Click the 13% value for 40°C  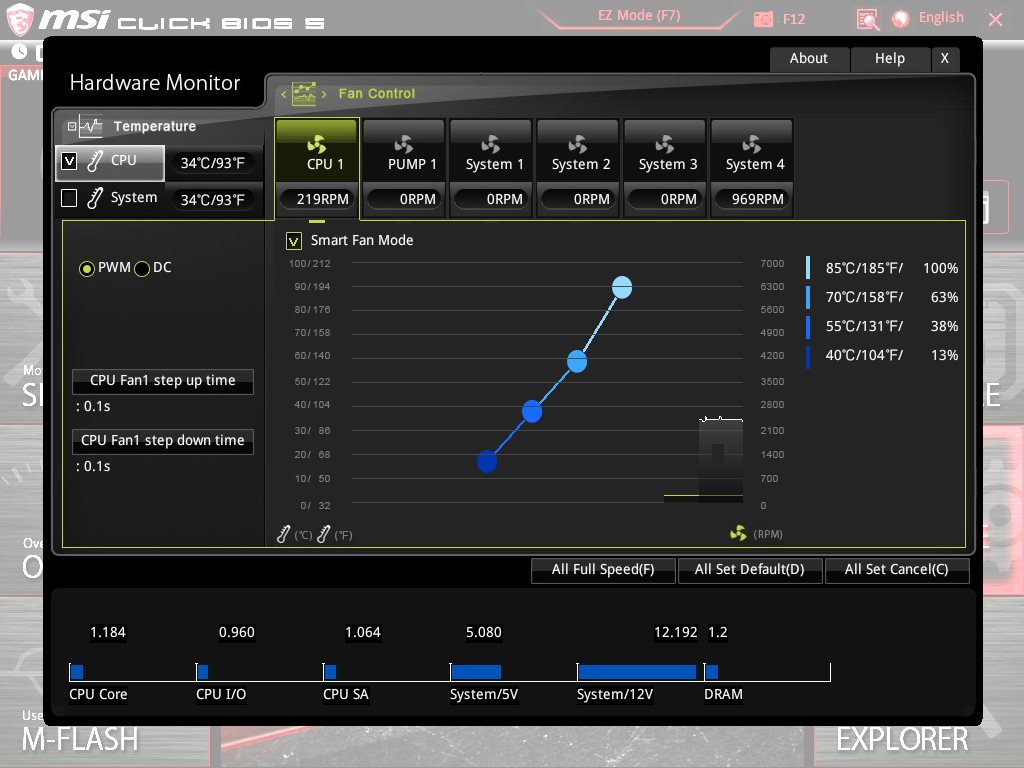[x=944, y=355]
